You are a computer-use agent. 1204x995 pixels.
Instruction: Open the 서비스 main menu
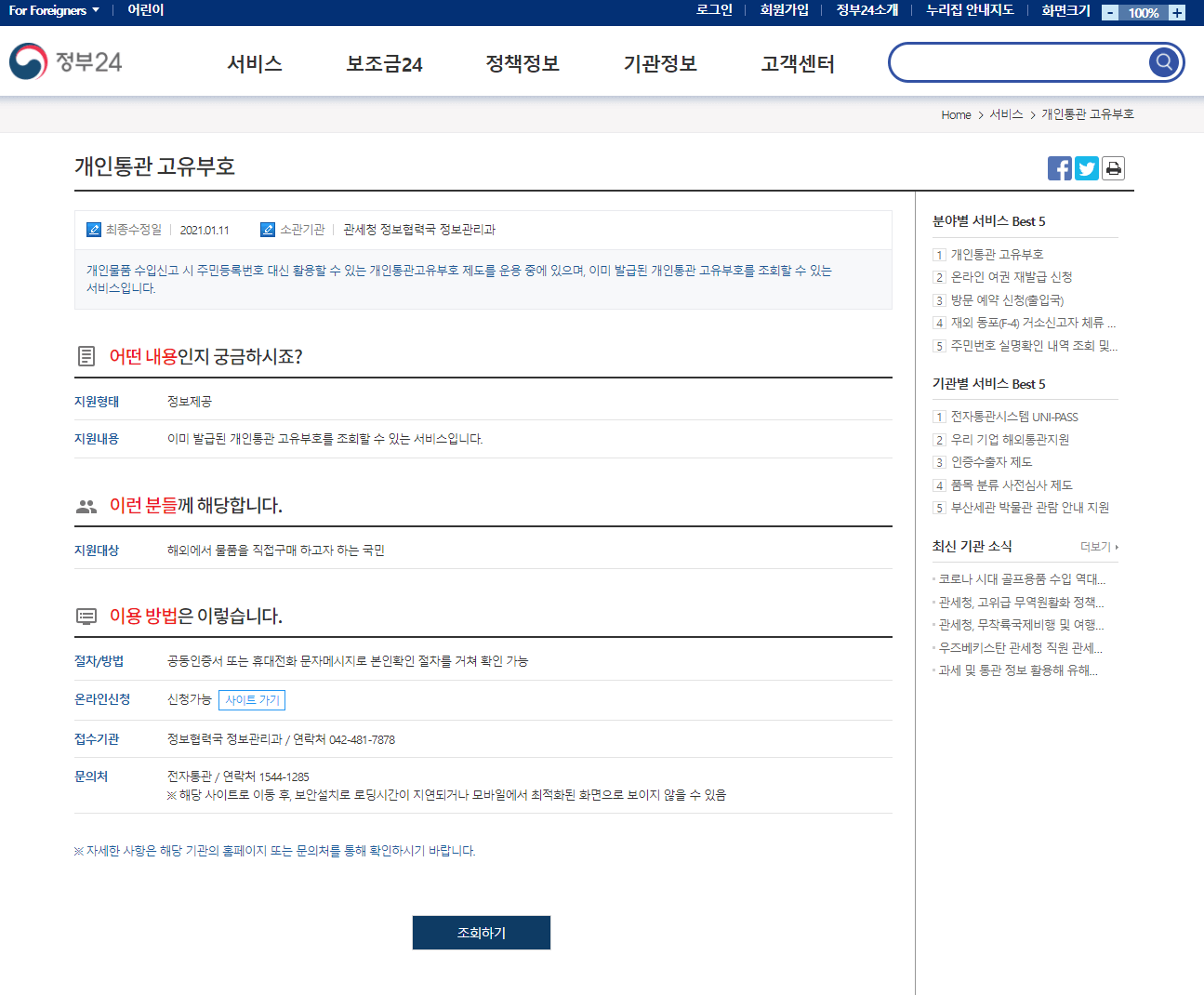point(255,63)
